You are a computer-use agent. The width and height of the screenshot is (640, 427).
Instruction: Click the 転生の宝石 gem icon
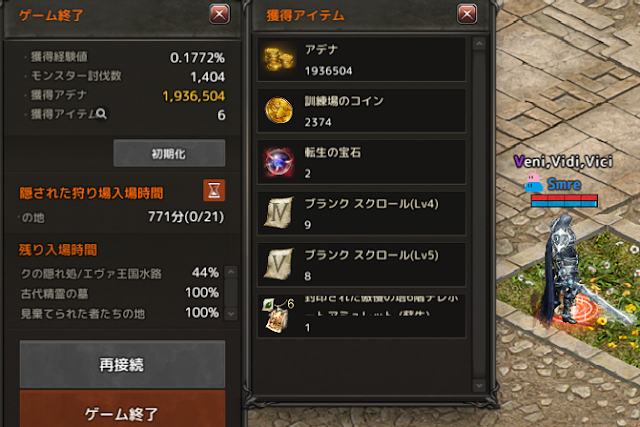[279, 162]
